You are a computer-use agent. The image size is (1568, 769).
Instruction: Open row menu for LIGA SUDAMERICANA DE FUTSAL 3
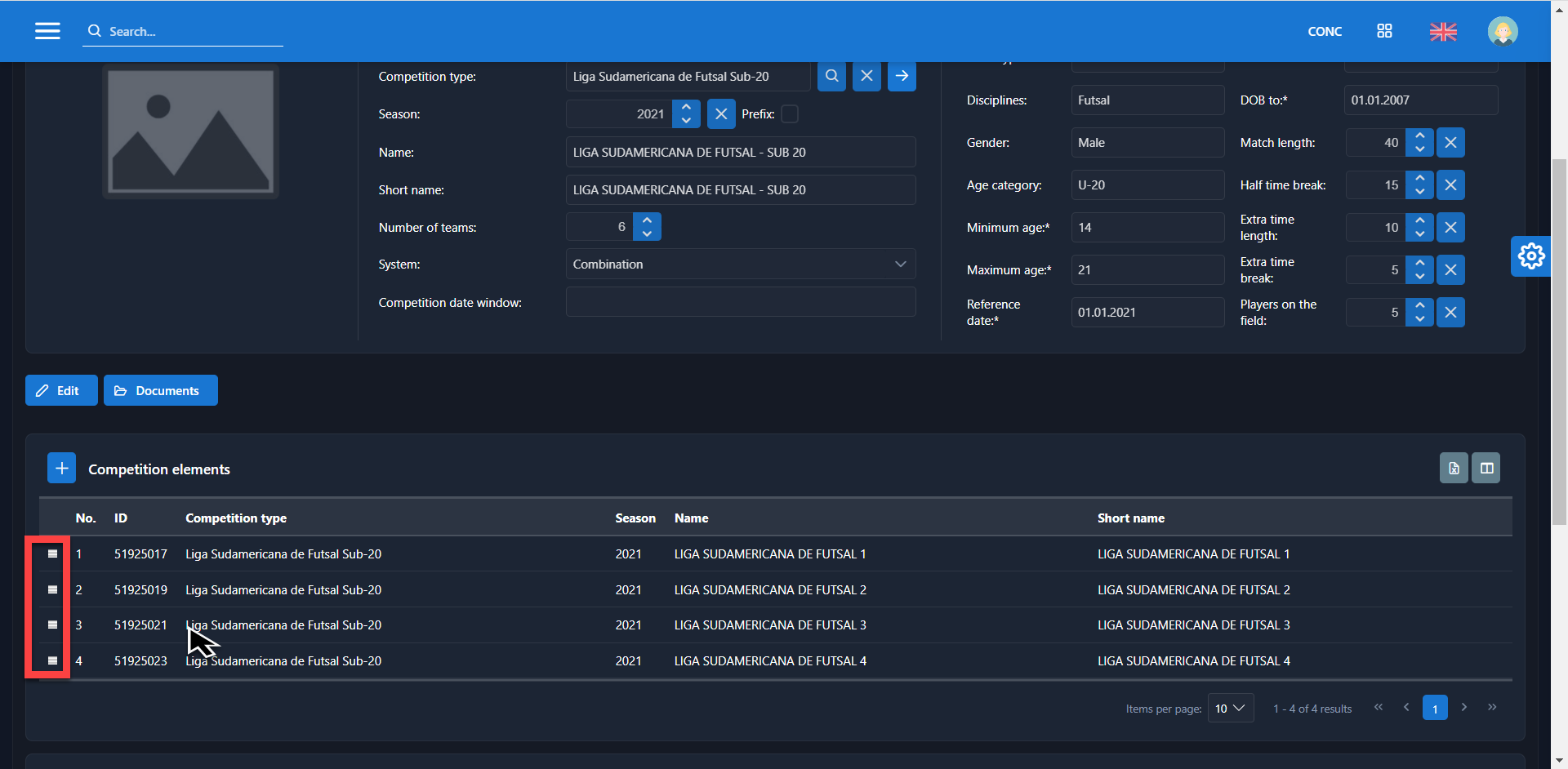[52, 625]
